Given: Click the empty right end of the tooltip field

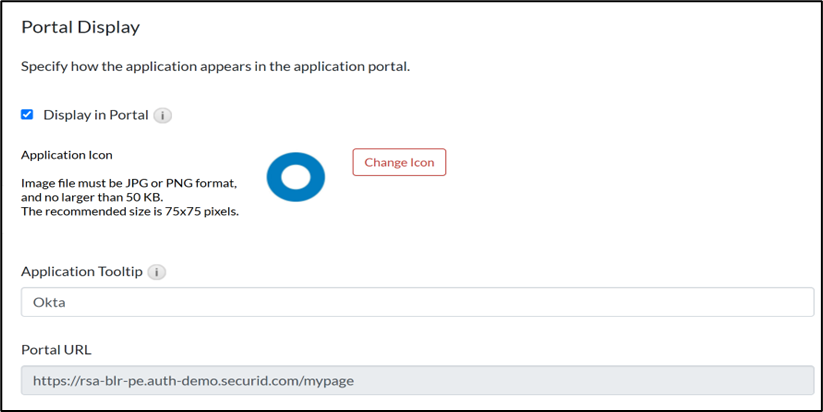Looking at the screenshot, I should tap(780, 302).
